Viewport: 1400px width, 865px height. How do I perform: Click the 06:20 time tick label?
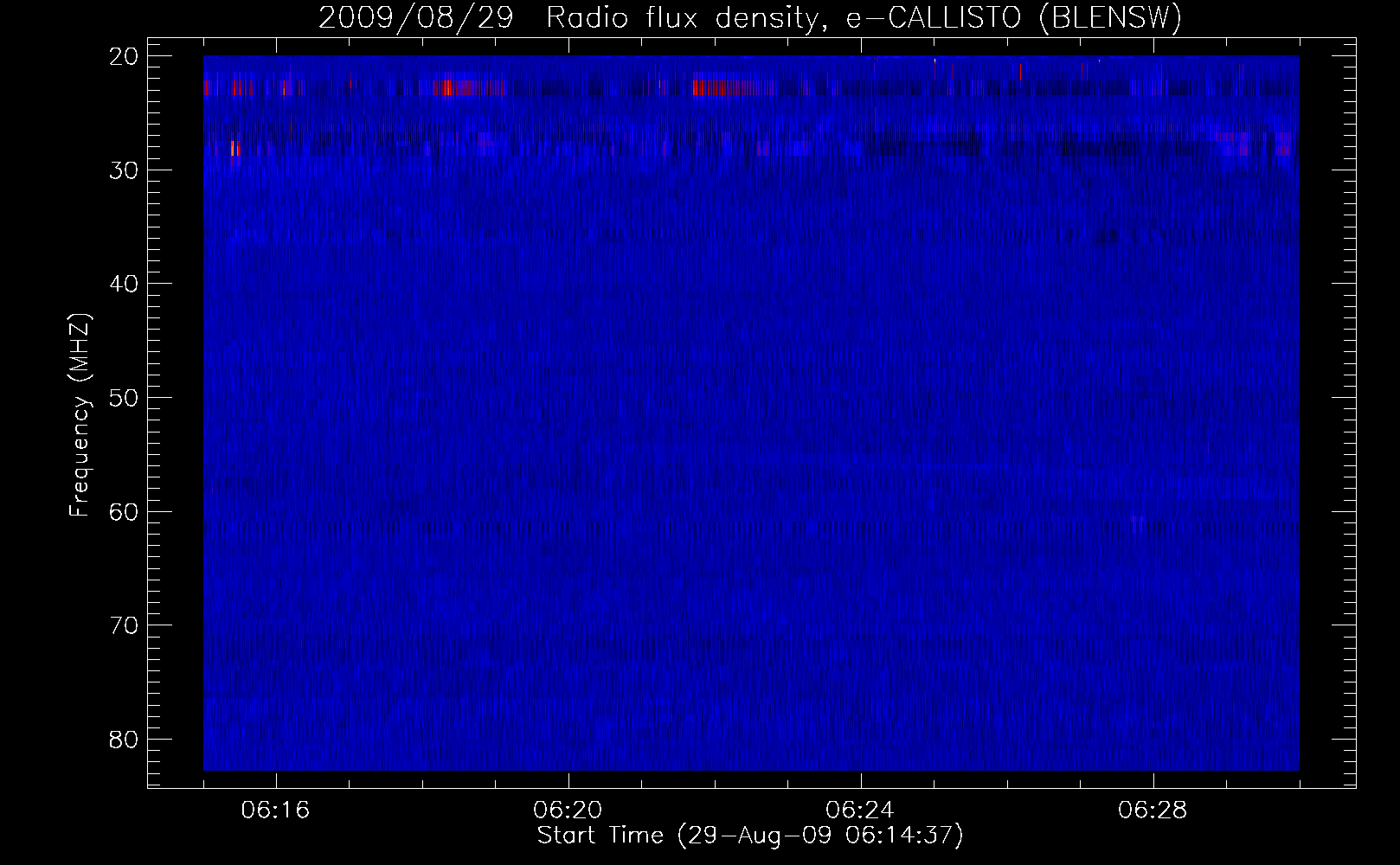(568, 811)
